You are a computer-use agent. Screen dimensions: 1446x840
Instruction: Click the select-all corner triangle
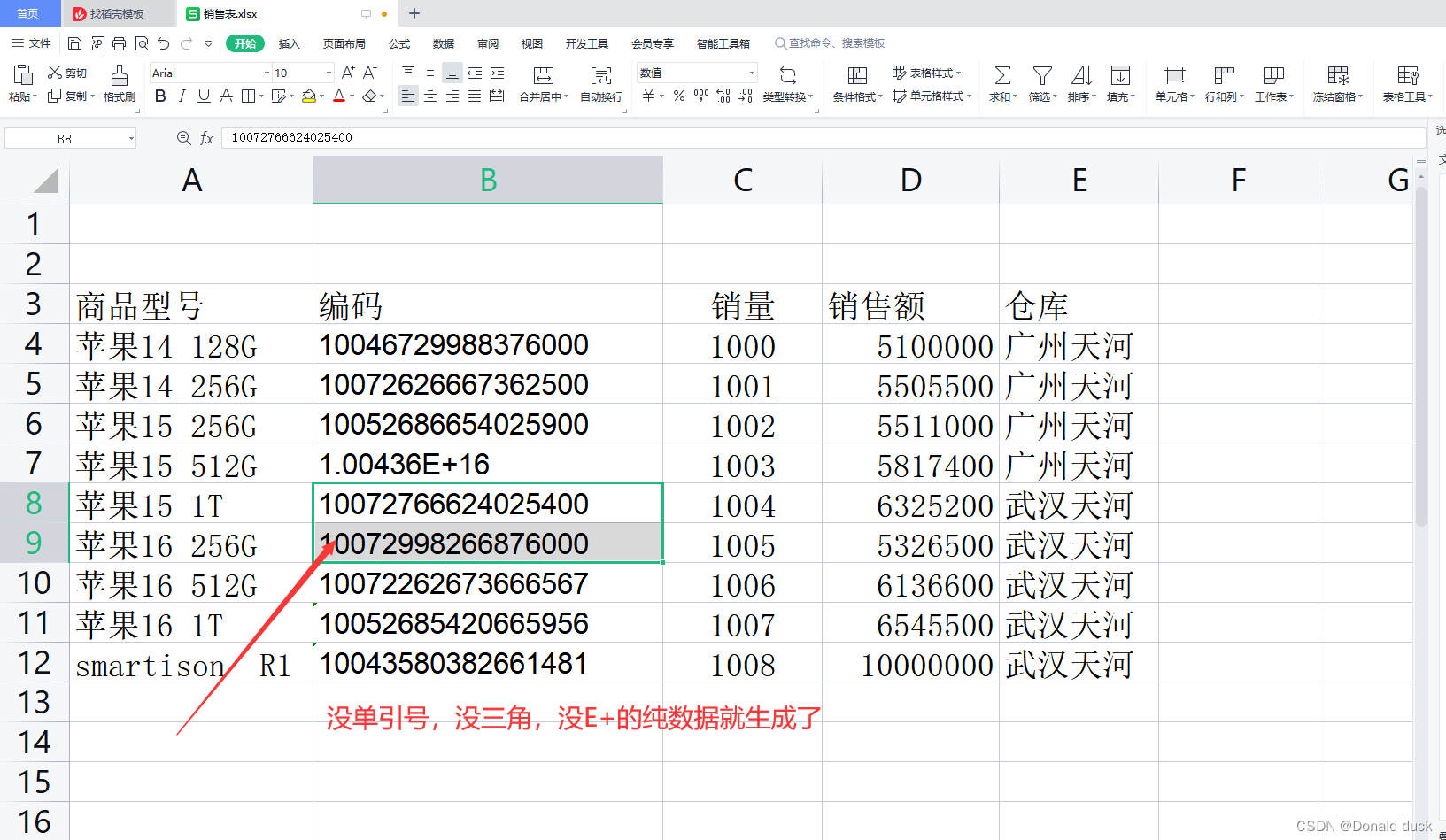click(x=46, y=181)
